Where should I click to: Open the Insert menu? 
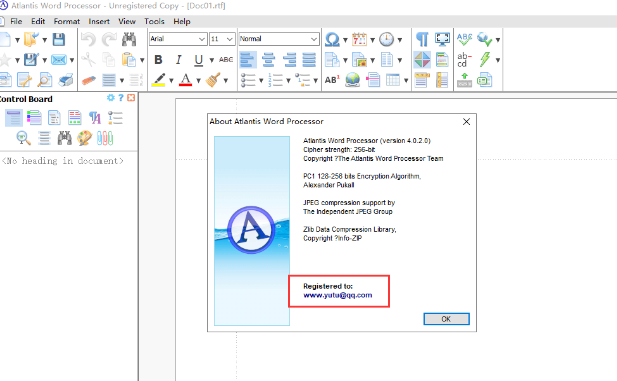tap(99, 21)
